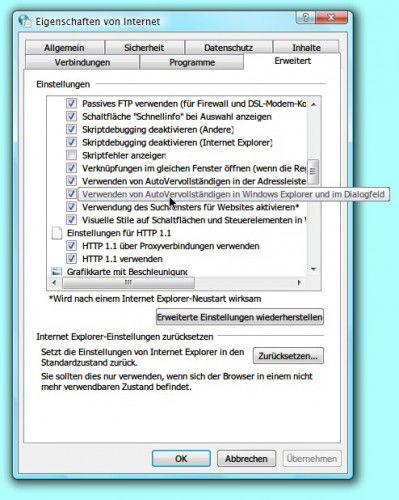
Task: Open the Allgemein tab
Action: 65,48
